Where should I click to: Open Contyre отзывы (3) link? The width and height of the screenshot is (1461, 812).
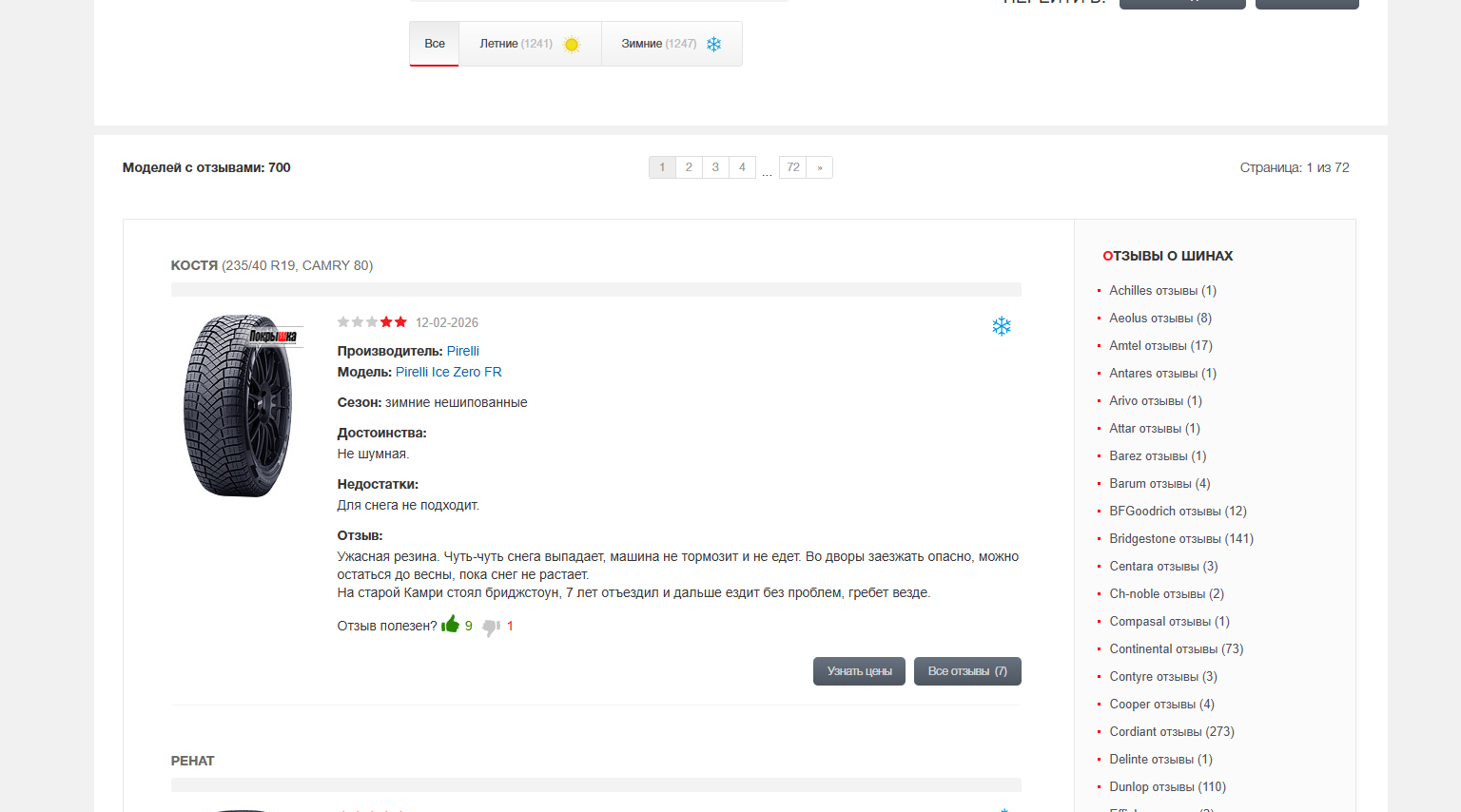(x=1163, y=677)
